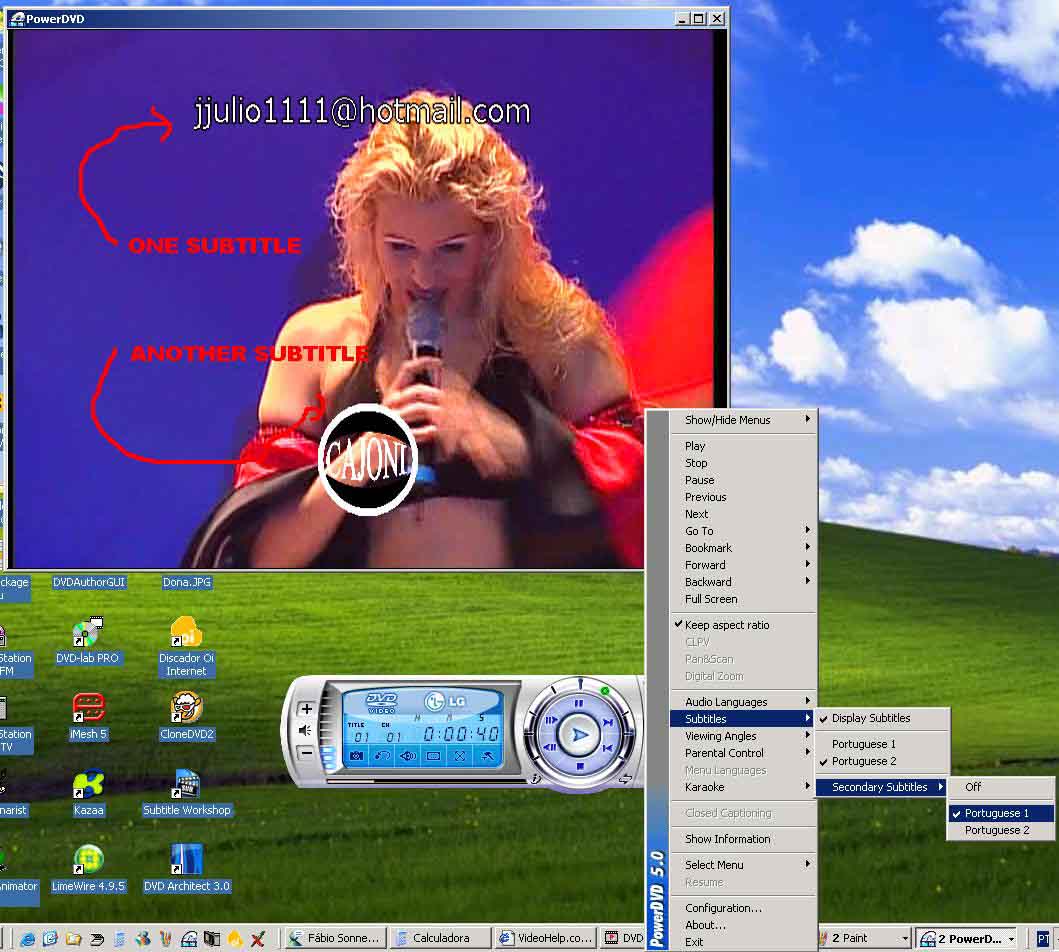The height and width of the screenshot is (952, 1059).
Task: Step backward one frame on the jog wheel
Action: click(550, 747)
